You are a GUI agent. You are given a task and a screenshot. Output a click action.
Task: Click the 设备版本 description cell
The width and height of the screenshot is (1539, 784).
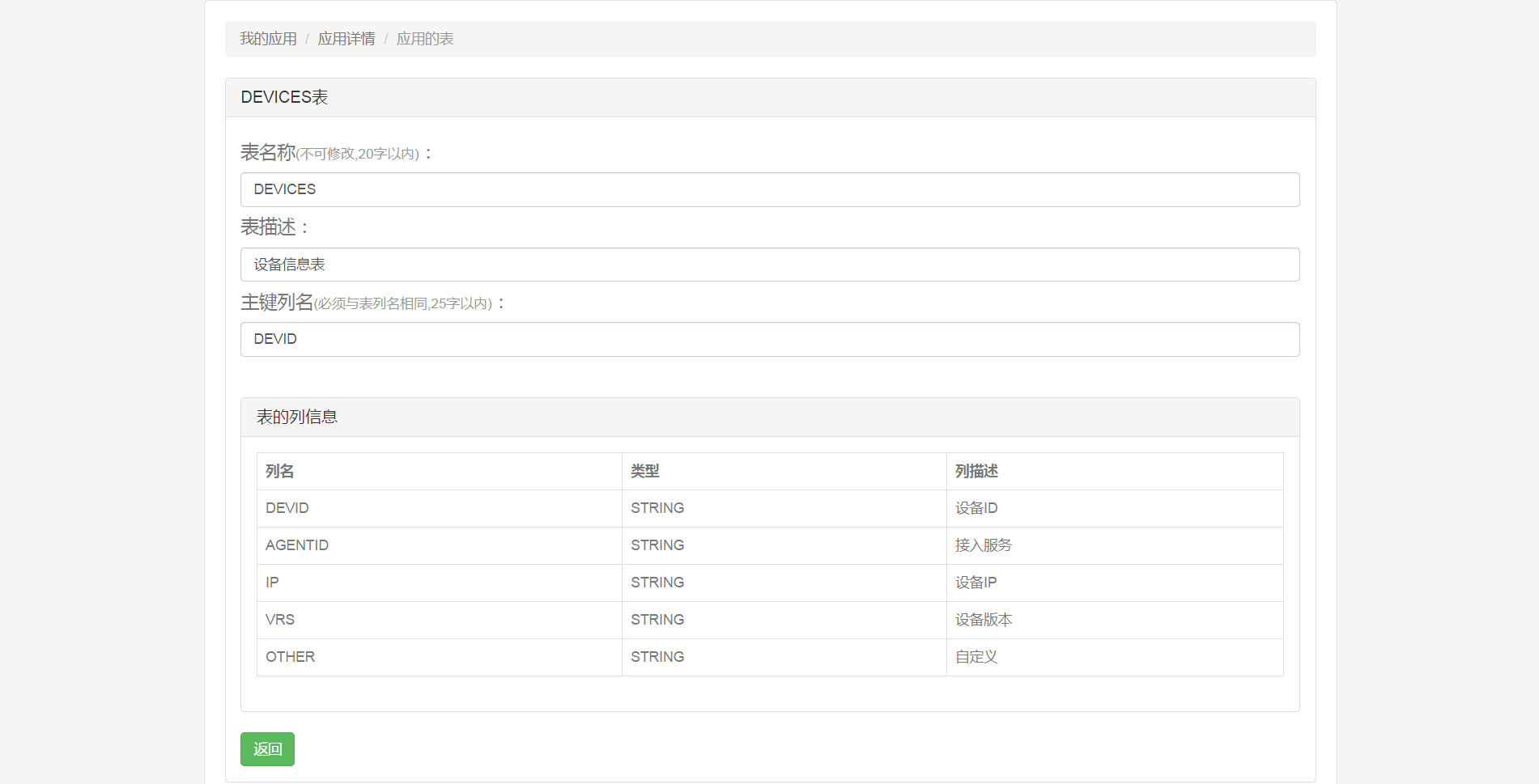(984, 620)
